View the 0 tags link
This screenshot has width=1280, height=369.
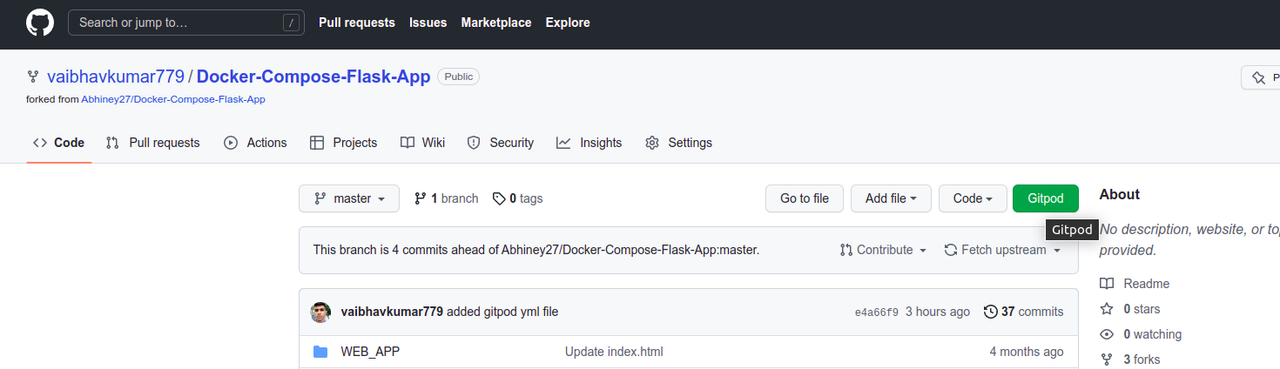click(518, 199)
